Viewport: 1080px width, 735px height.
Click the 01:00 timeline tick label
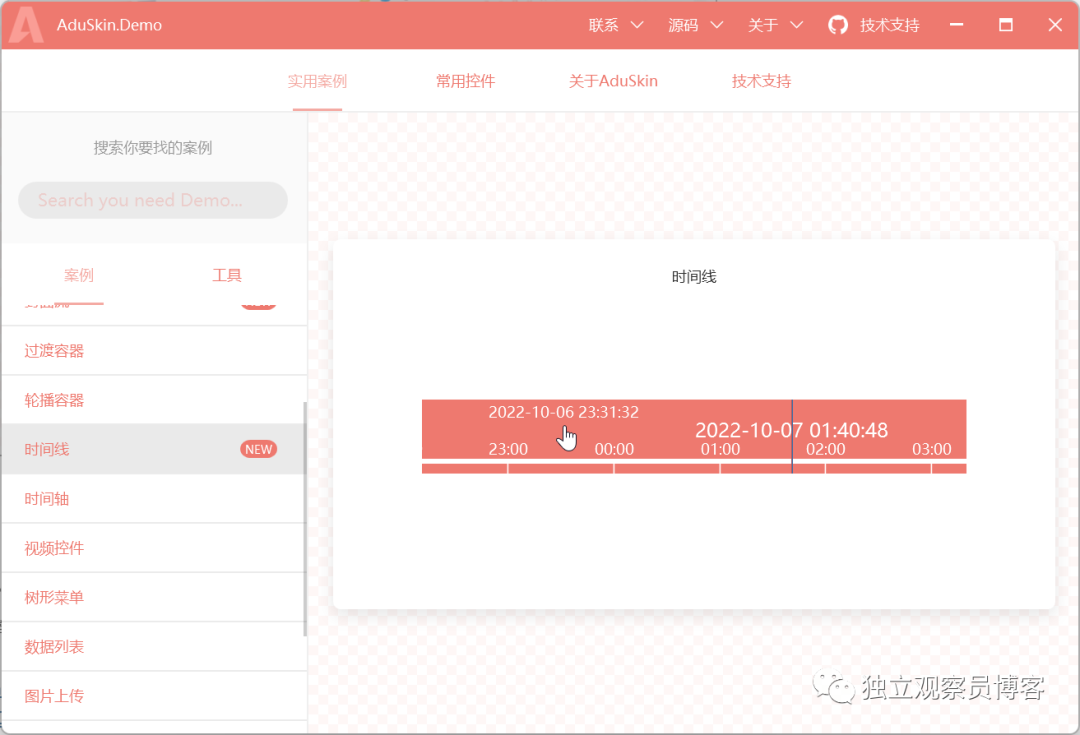click(x=720, y=449)
